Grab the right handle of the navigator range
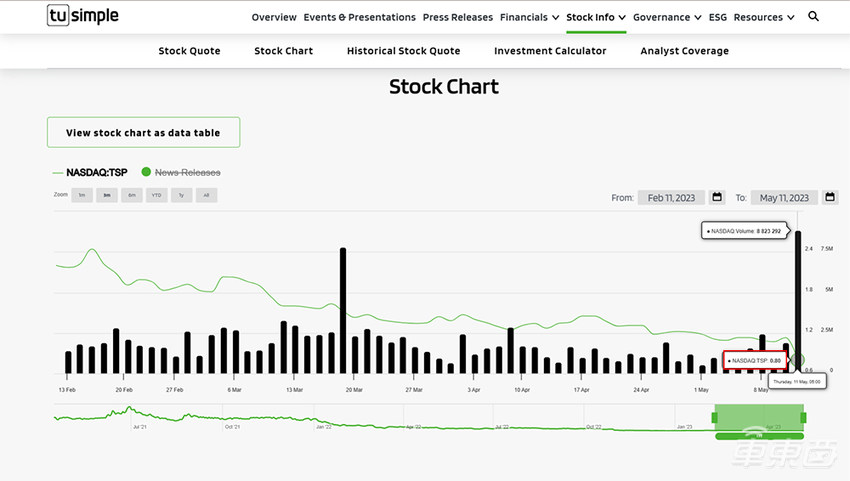 point(803,416)
